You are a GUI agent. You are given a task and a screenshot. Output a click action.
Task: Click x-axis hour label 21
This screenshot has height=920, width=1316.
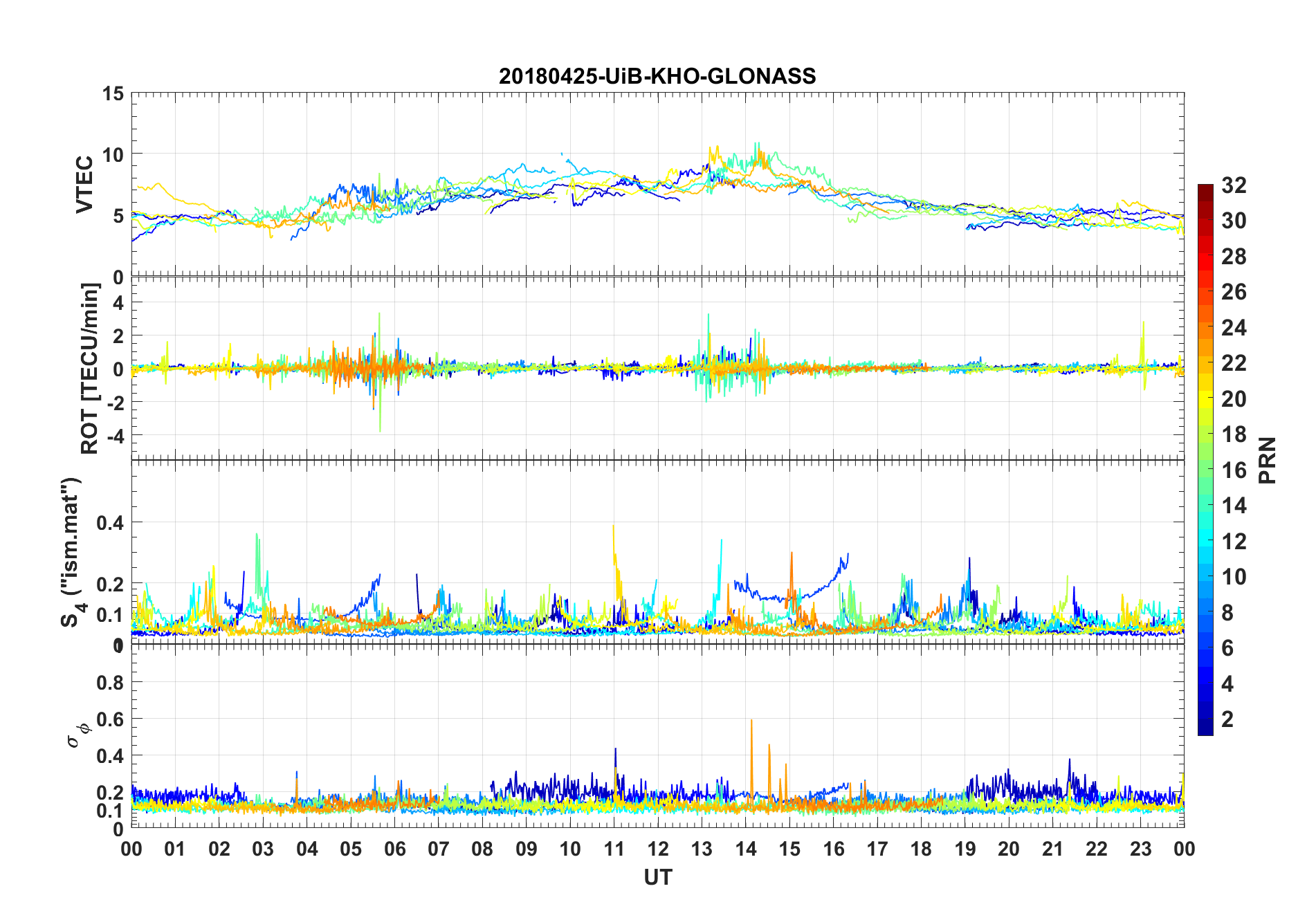[1053, 849]
